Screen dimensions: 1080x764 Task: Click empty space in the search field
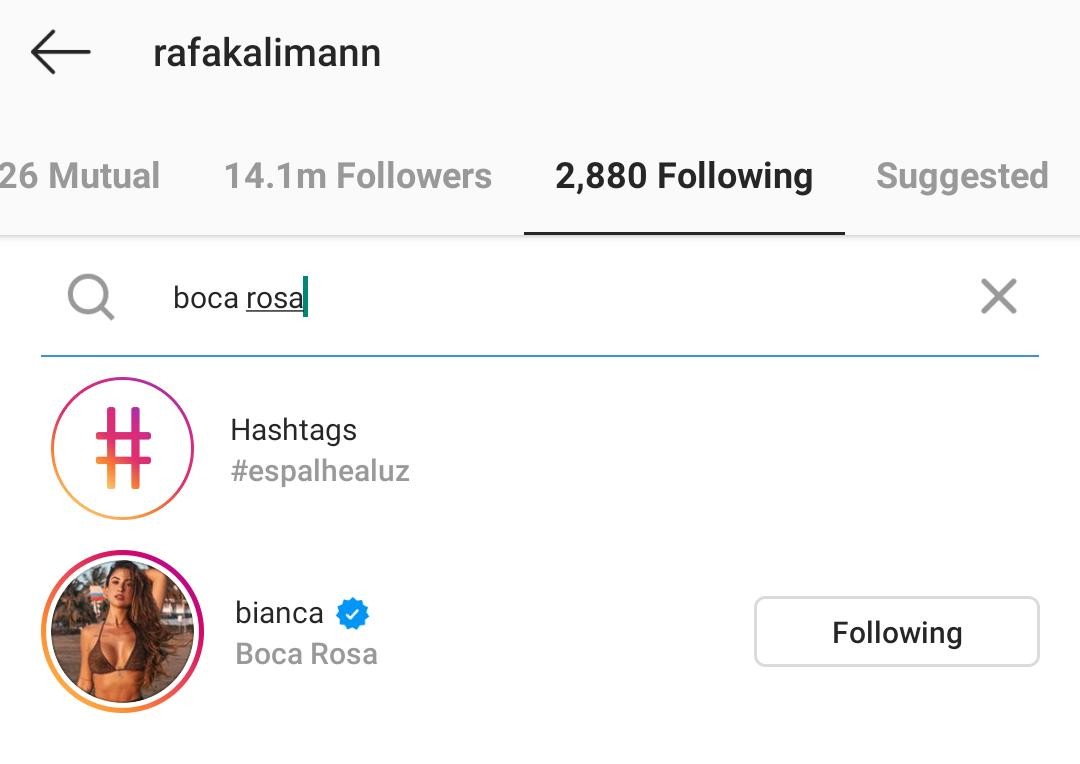[640, 297]
